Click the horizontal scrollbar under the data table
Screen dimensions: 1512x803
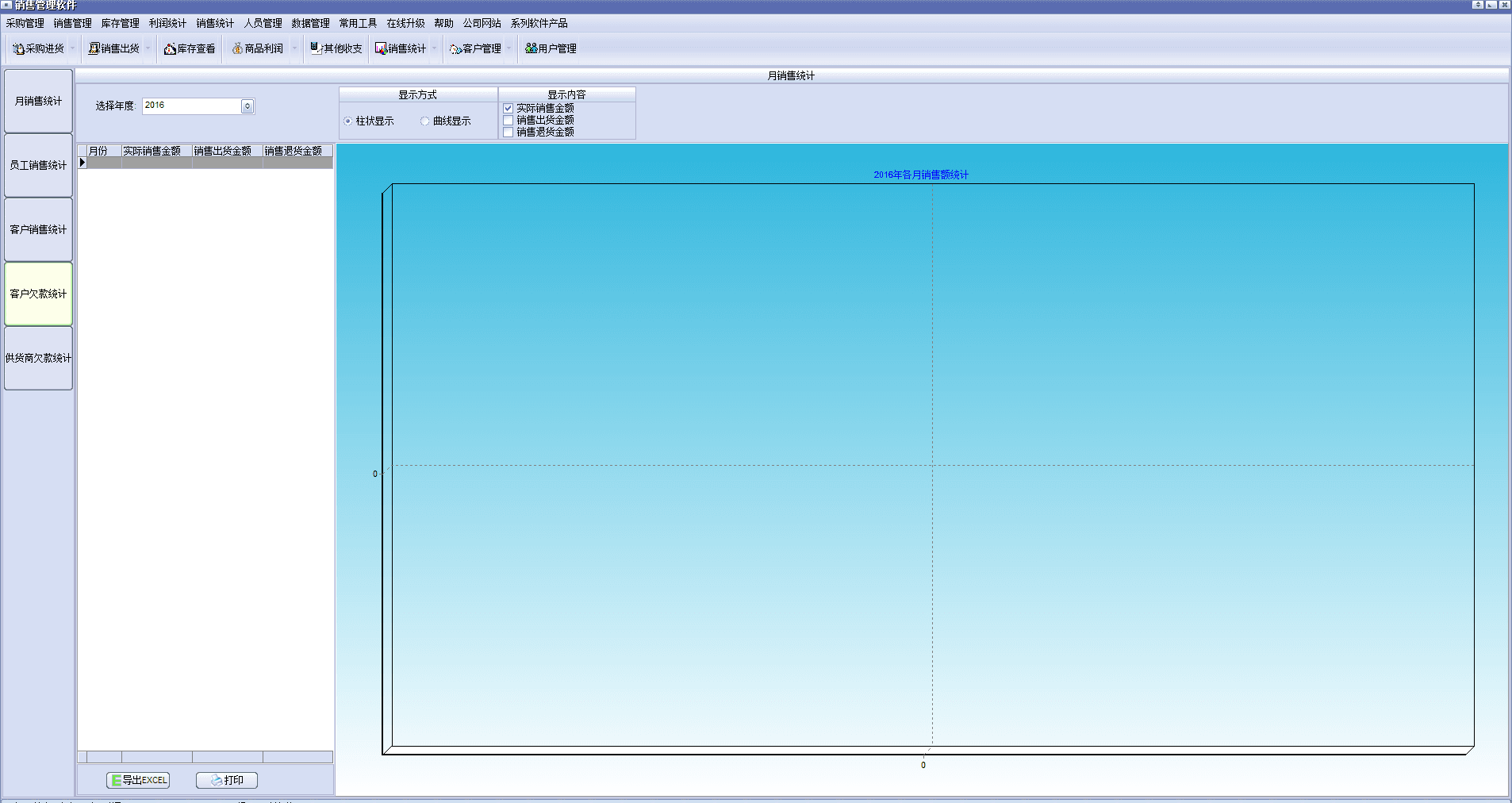[205, 757]
